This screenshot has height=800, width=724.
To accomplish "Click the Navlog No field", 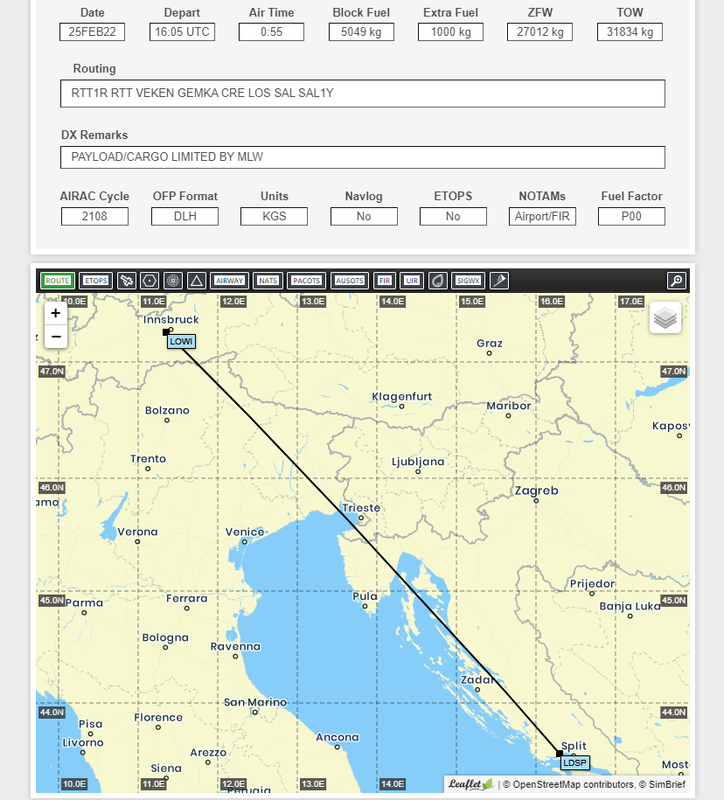I will [364, 216].
